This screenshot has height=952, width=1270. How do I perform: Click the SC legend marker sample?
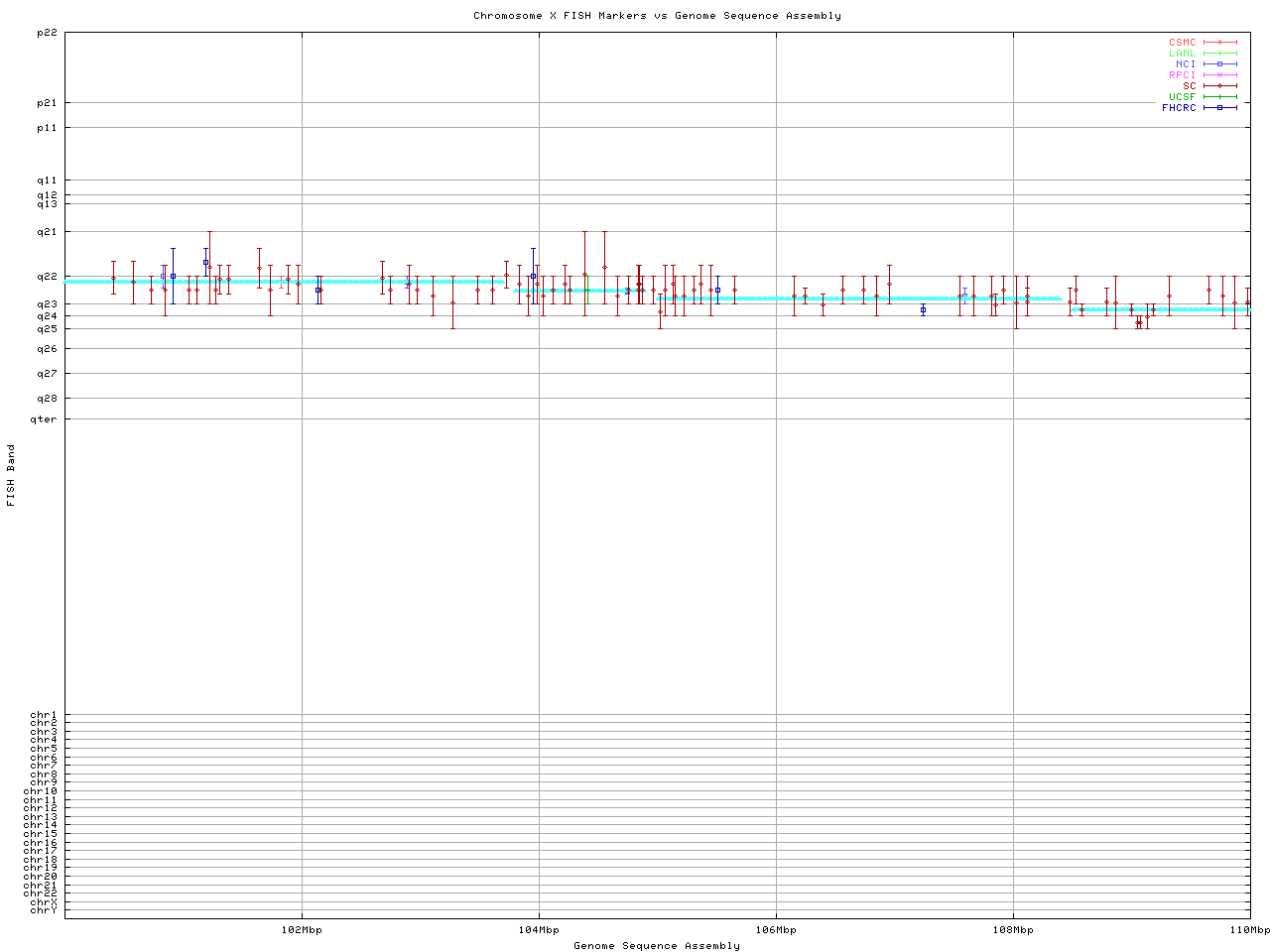tap(1219, 86)
